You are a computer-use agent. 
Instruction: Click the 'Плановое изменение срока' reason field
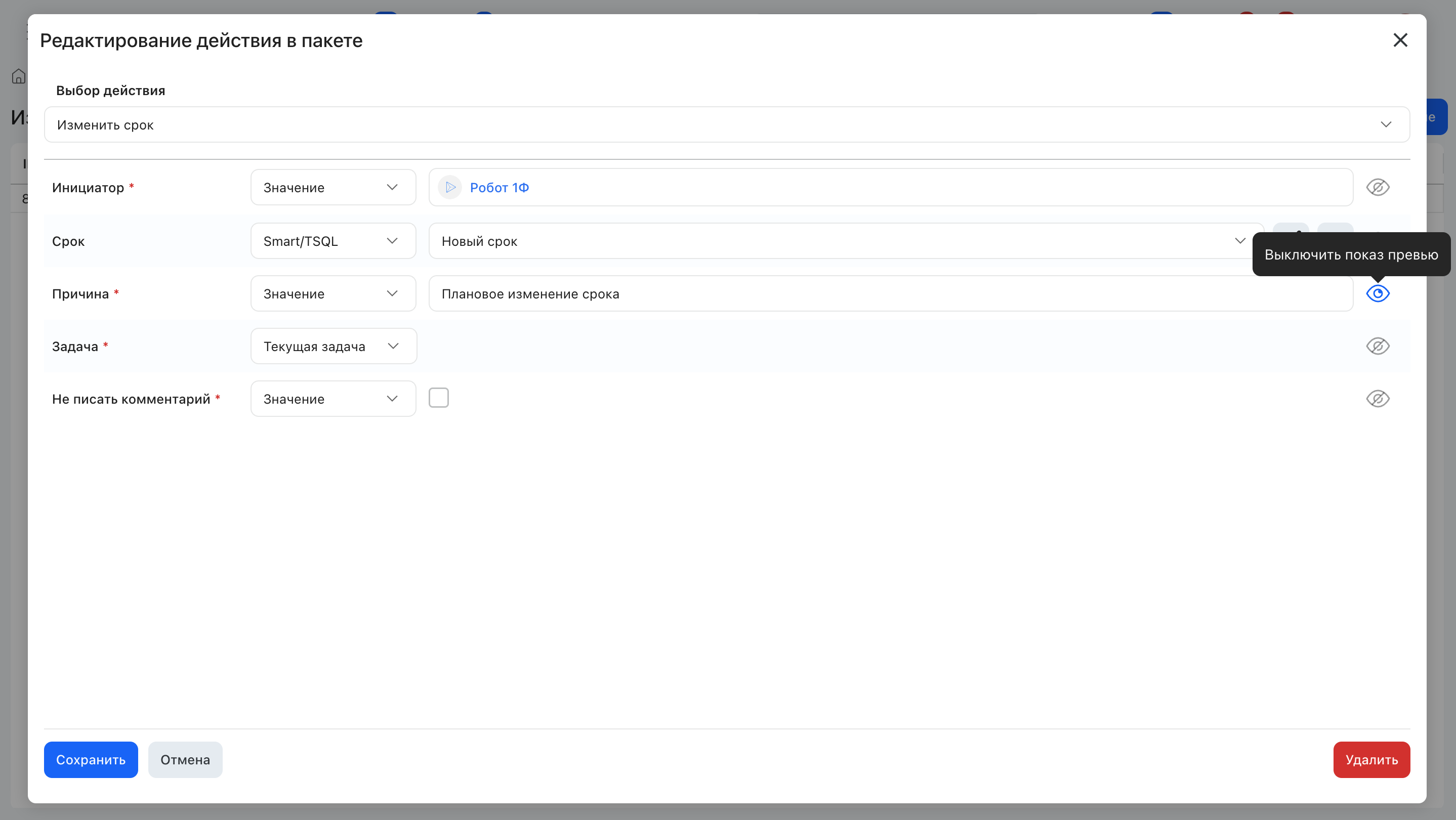(x=891, y=293)
